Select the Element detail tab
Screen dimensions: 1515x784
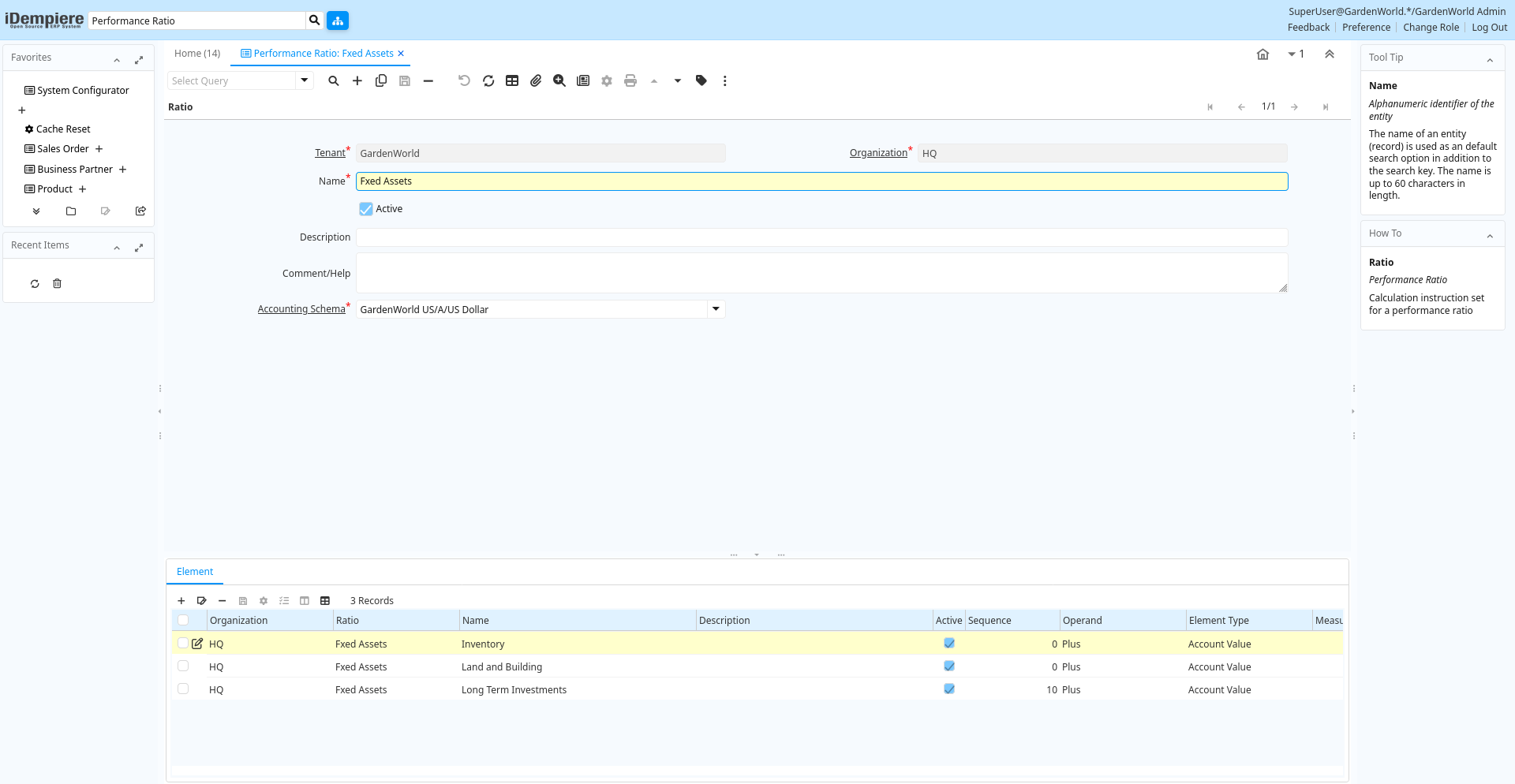pos(195,572)
